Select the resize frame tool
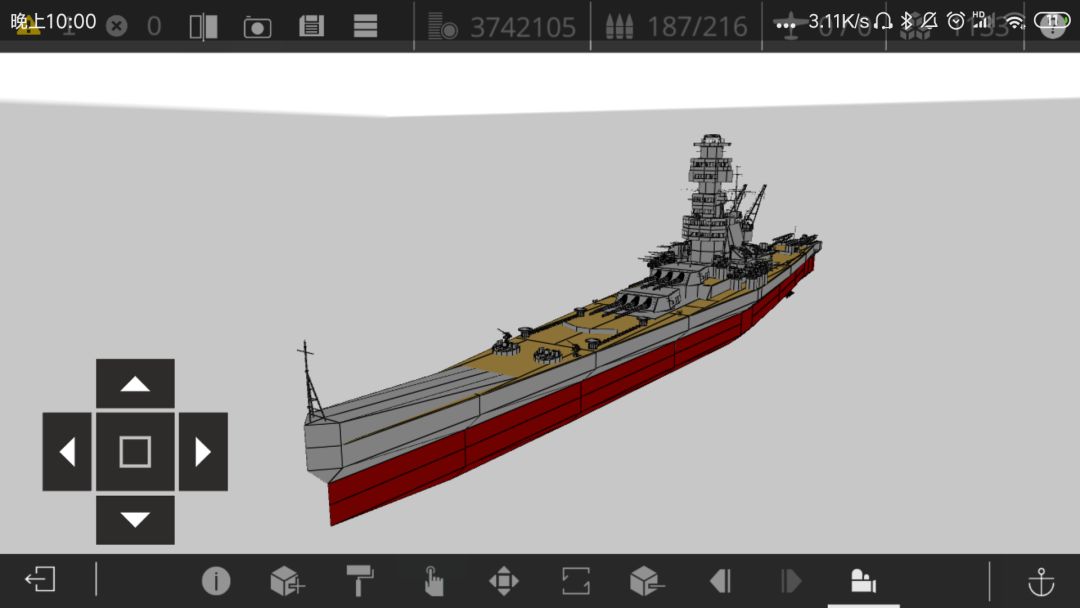The image size is (1080, 608). click(x=576, y=581)
